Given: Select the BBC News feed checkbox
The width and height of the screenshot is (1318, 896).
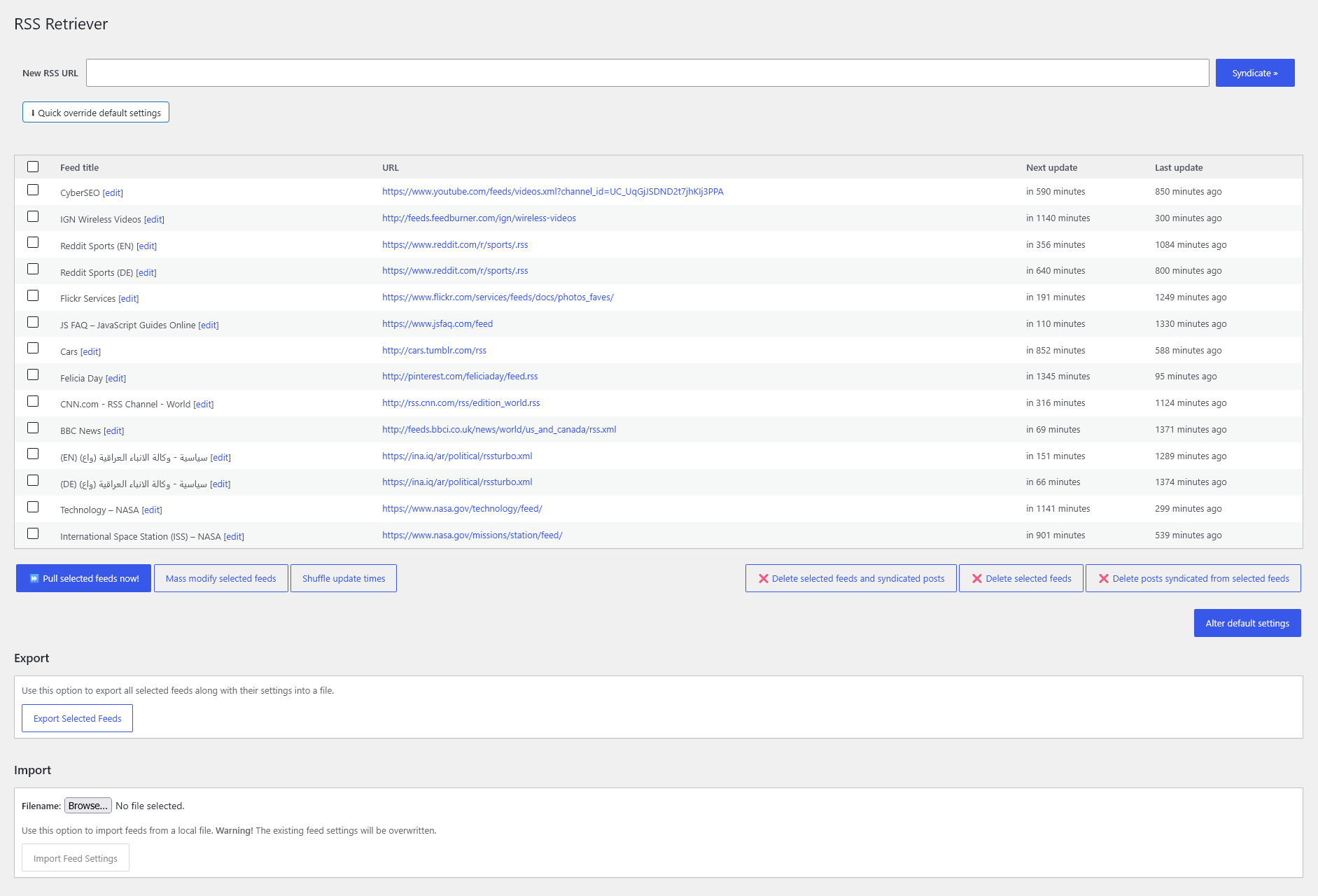Looking at the screenshot, I should (33, 428).
